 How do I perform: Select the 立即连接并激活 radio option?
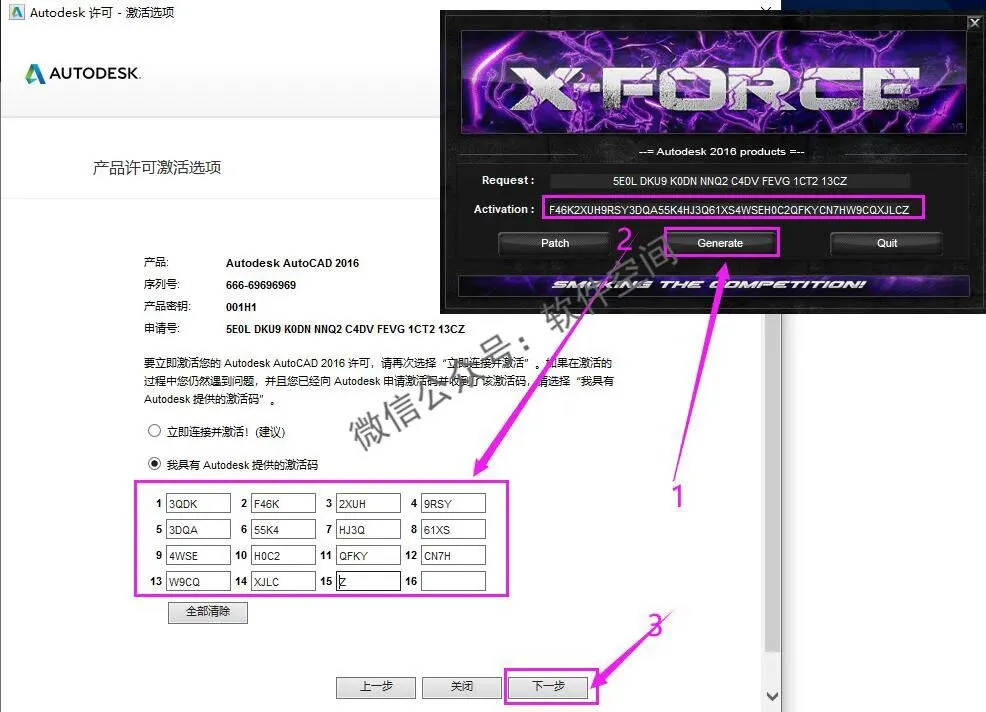(x=154, y=431)
